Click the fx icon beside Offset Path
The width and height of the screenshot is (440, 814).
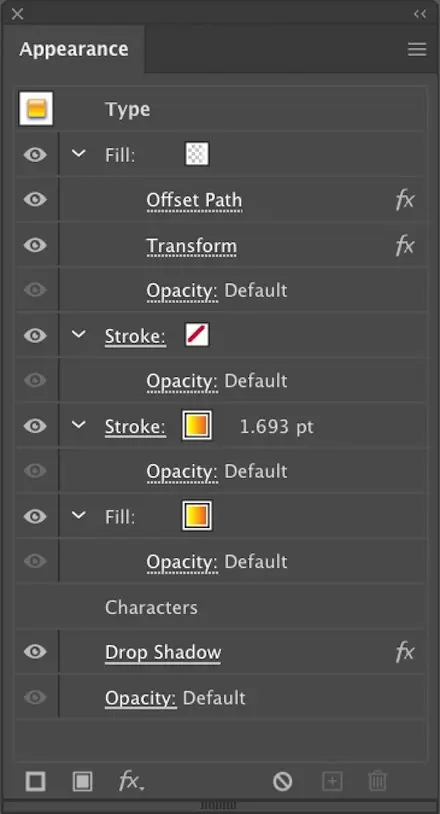pos(405,200)
